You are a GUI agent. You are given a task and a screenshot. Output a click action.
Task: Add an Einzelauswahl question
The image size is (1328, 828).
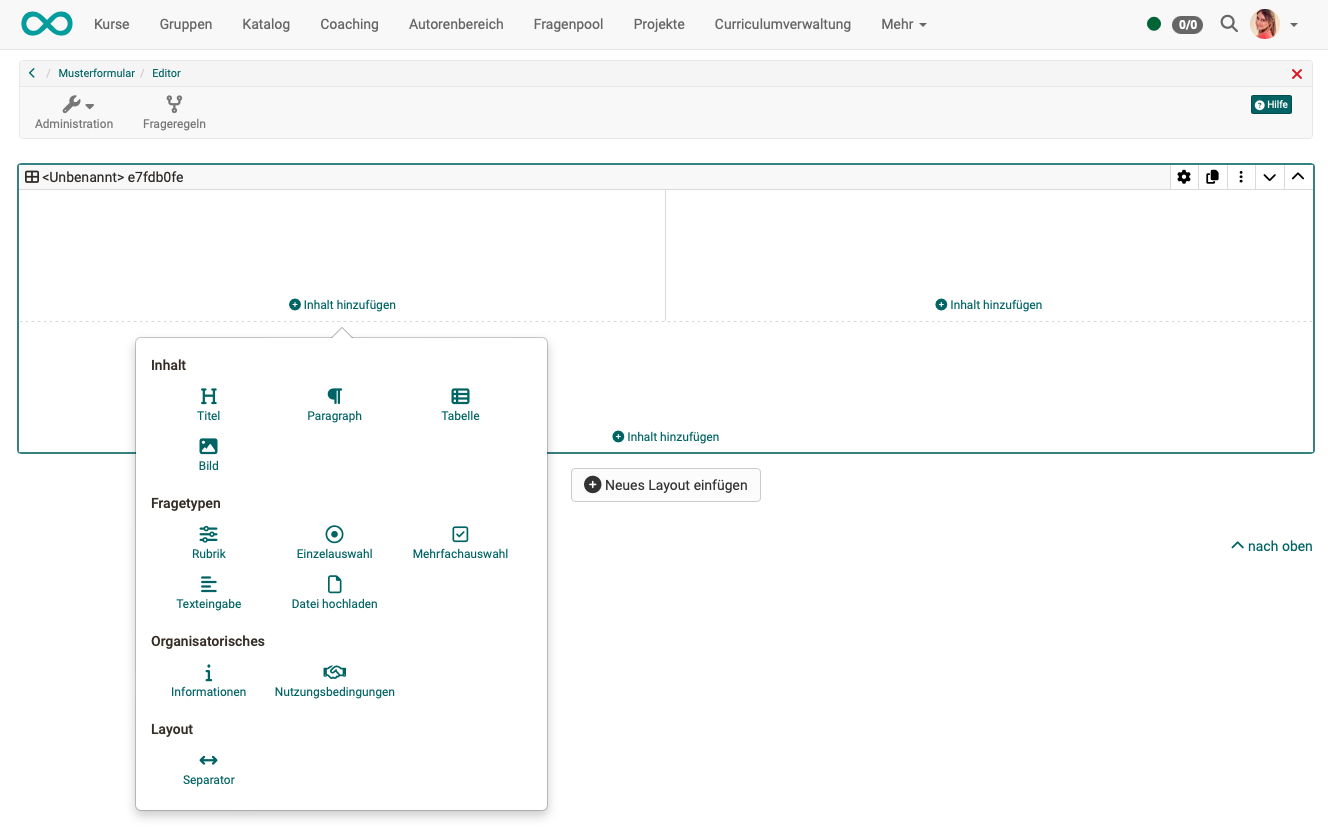pyautogui.click(x=334, y=542)
